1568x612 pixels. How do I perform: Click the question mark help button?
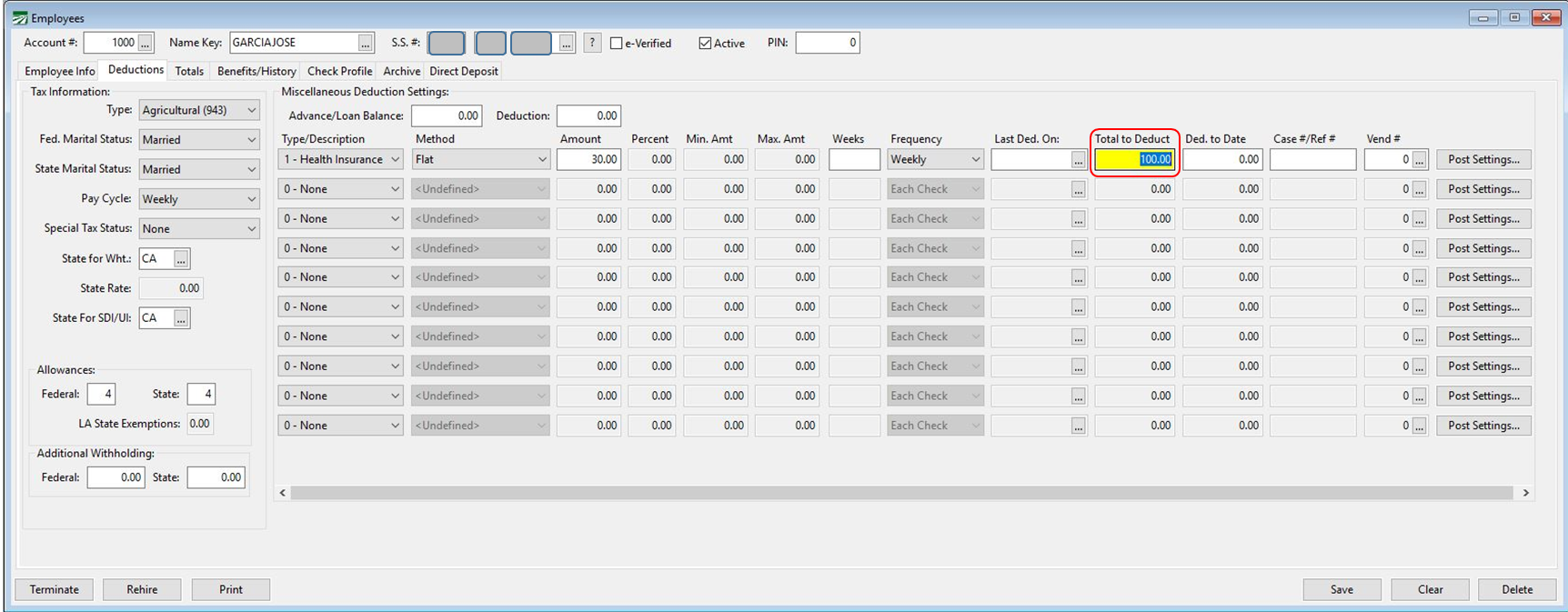click(592, 43)
